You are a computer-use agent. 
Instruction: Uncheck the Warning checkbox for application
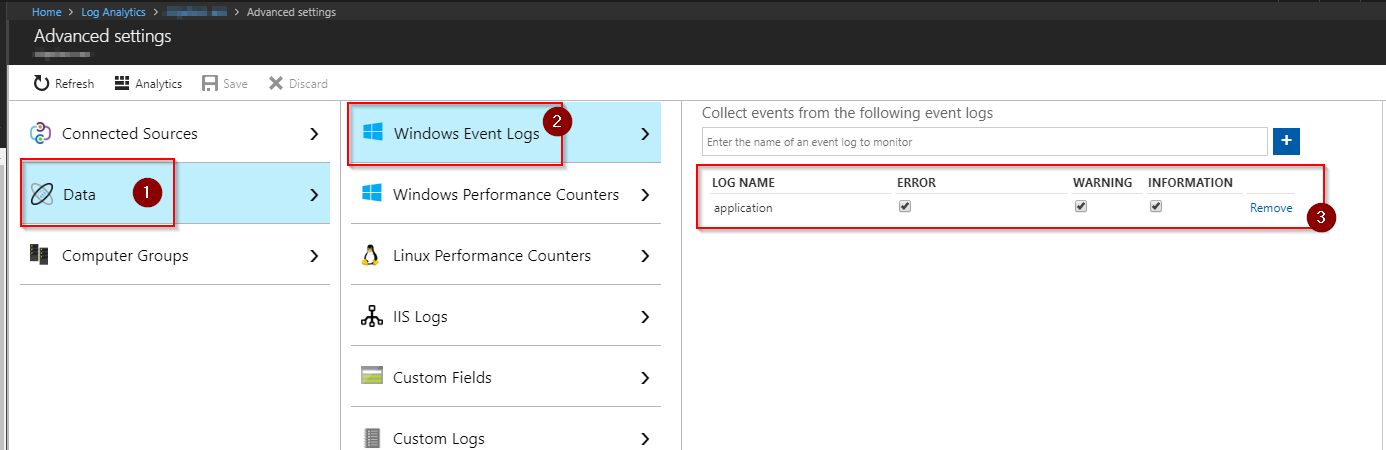pos(1080,207)
